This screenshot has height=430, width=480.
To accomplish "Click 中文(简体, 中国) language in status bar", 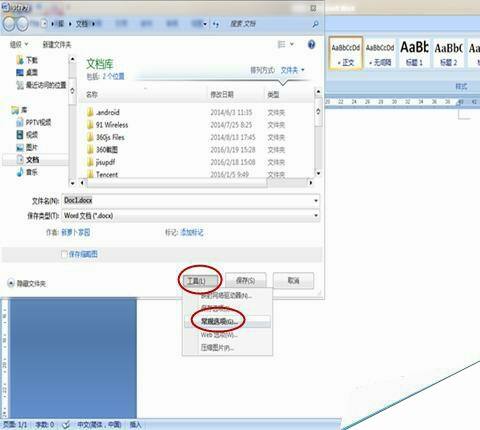I will [99, 425].
